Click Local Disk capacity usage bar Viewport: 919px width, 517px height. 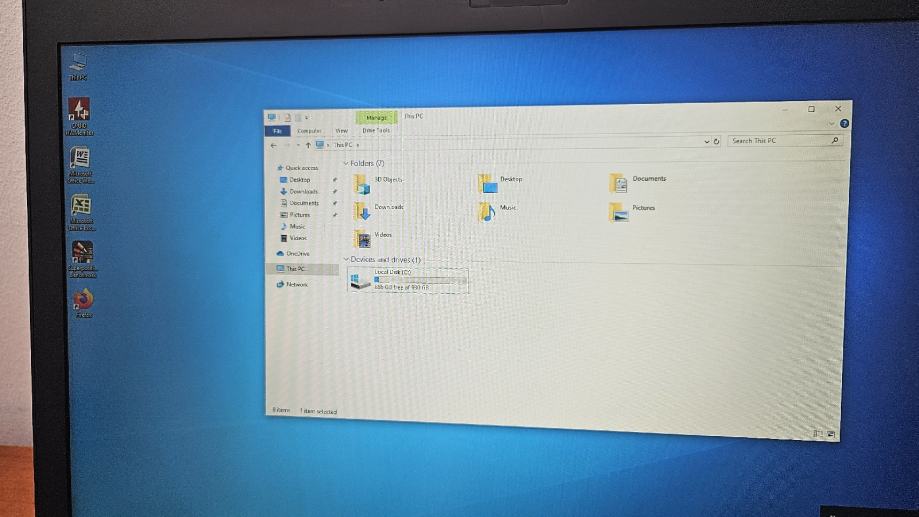coord(420,280)
